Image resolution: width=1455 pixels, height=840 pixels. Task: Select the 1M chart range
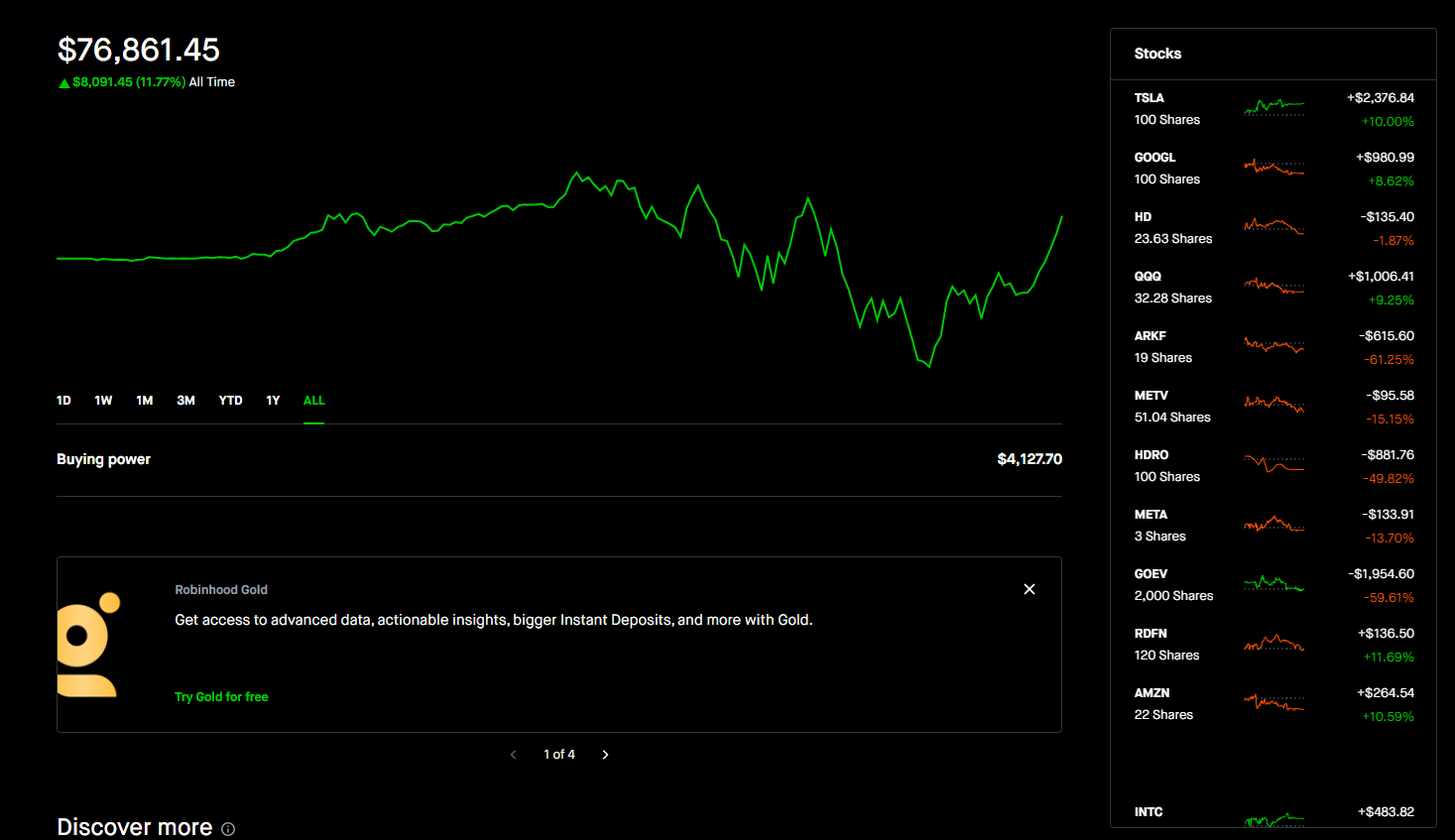[145, 401]
